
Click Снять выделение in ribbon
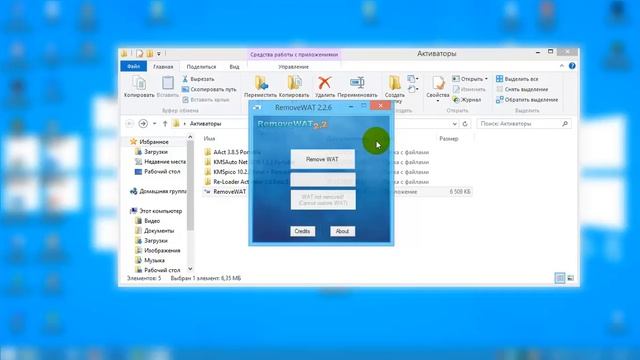tap(522, 89)
